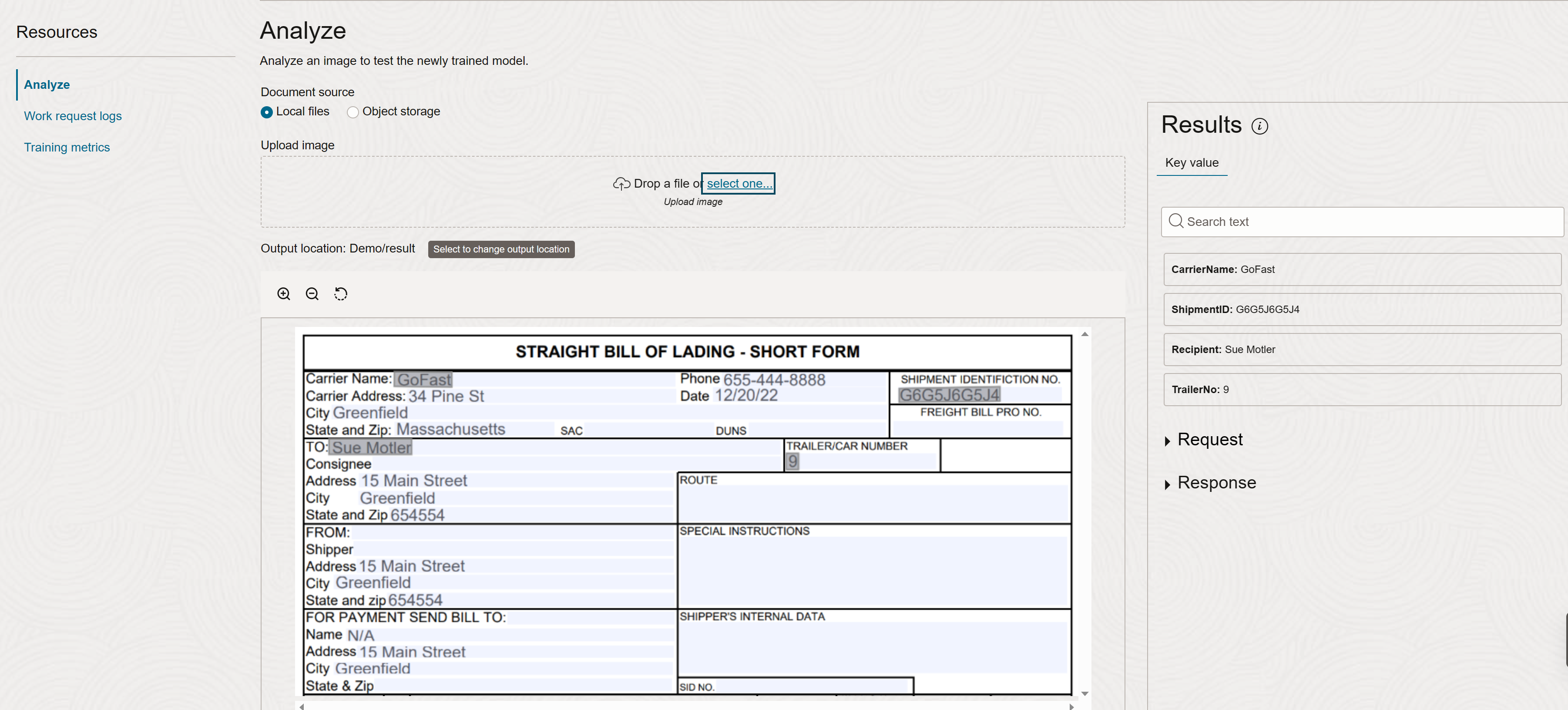Open Training metrics in sidebar
The width and height of the screenshot is (1568, 710).
click(x=67, y=148)
